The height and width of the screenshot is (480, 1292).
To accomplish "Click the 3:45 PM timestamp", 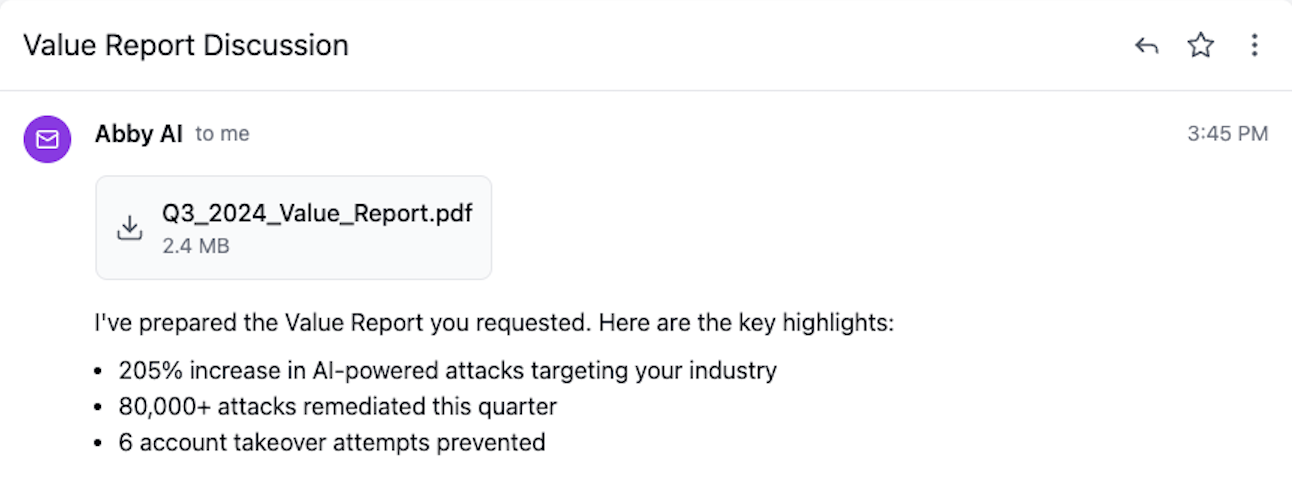I will tap(1228, 134).
